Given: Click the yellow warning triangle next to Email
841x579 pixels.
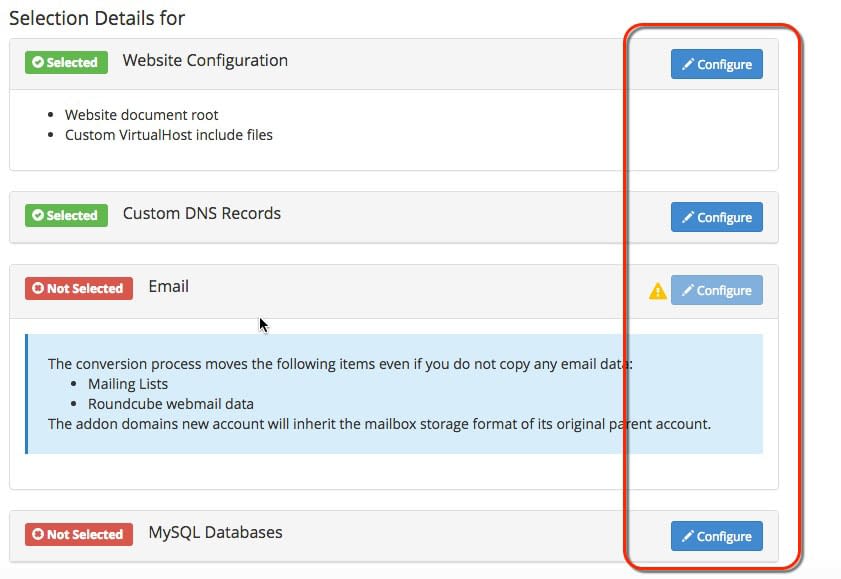Looking at the screenshot, I should (658, 290).
